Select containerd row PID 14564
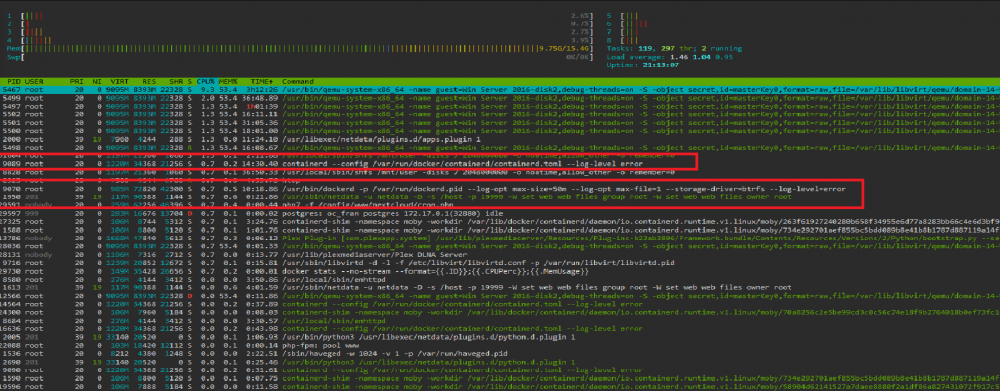 (x=500, y=304)
